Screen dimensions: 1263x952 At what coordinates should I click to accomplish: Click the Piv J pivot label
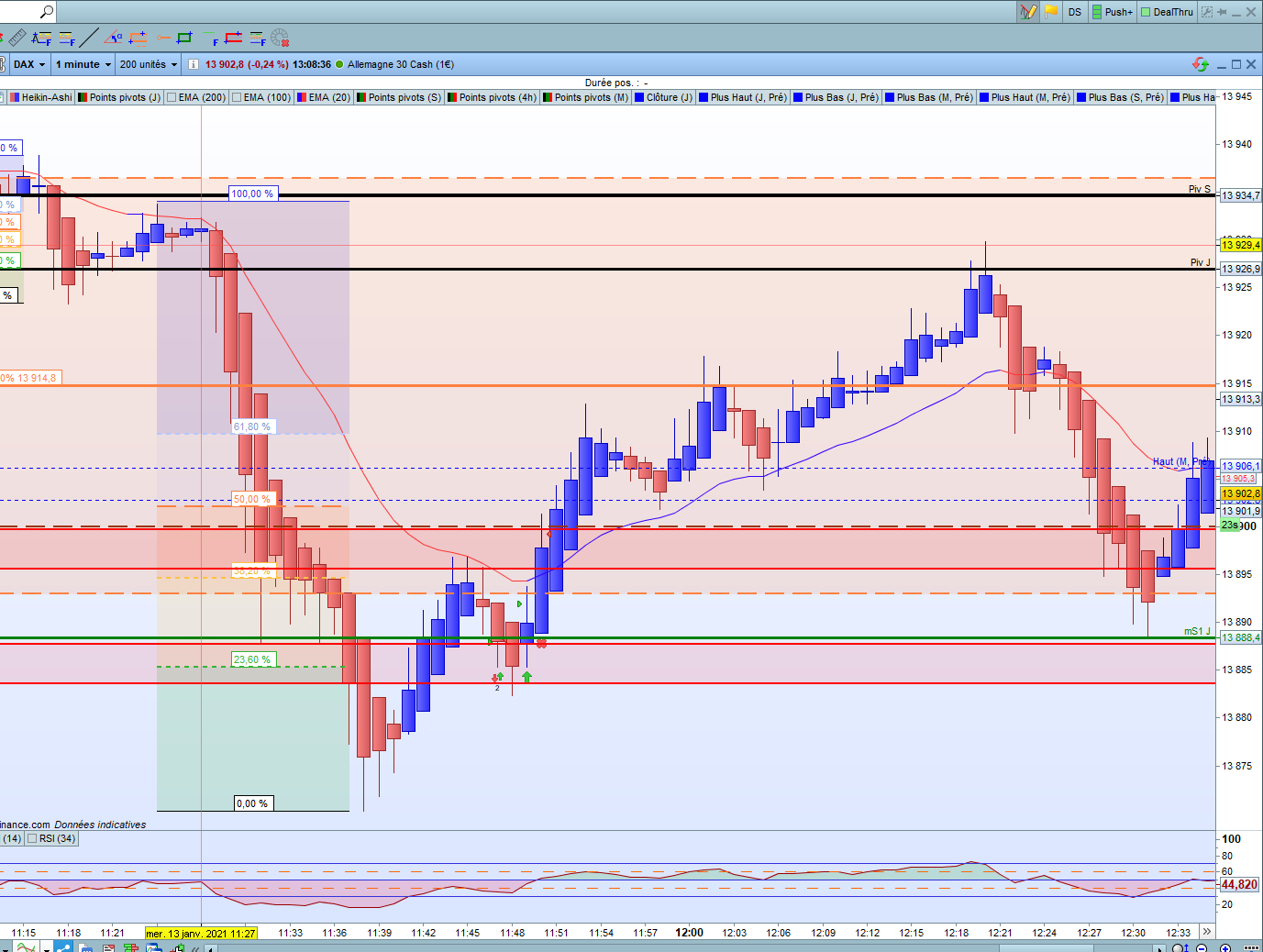point(1201,262)
